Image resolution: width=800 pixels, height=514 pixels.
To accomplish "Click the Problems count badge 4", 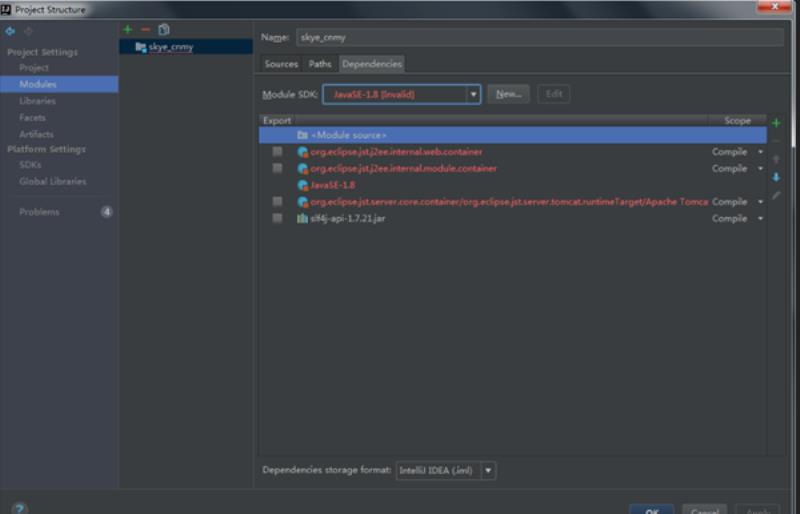I will [107, 212].
